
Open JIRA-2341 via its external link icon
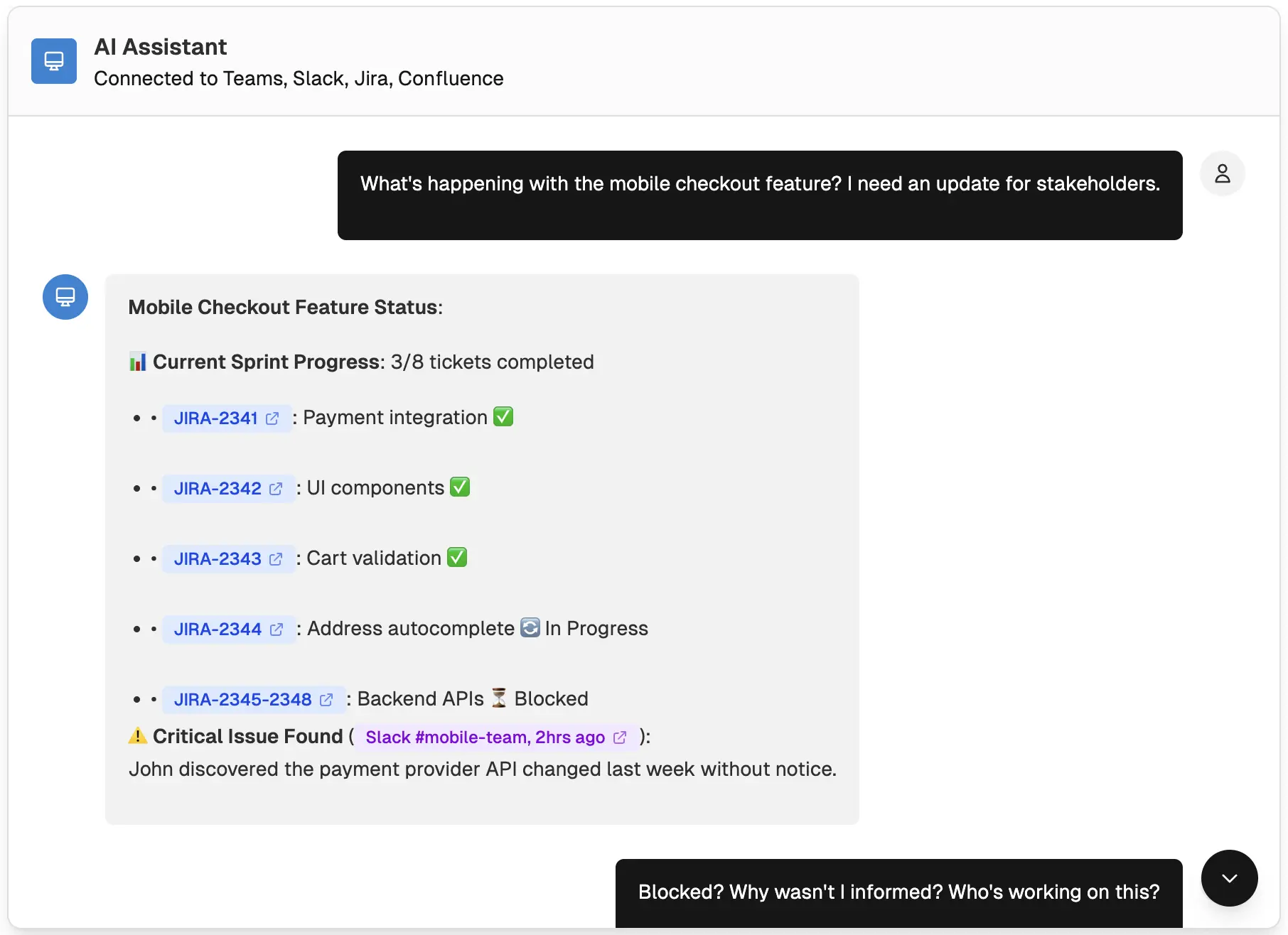pos(272,418)
